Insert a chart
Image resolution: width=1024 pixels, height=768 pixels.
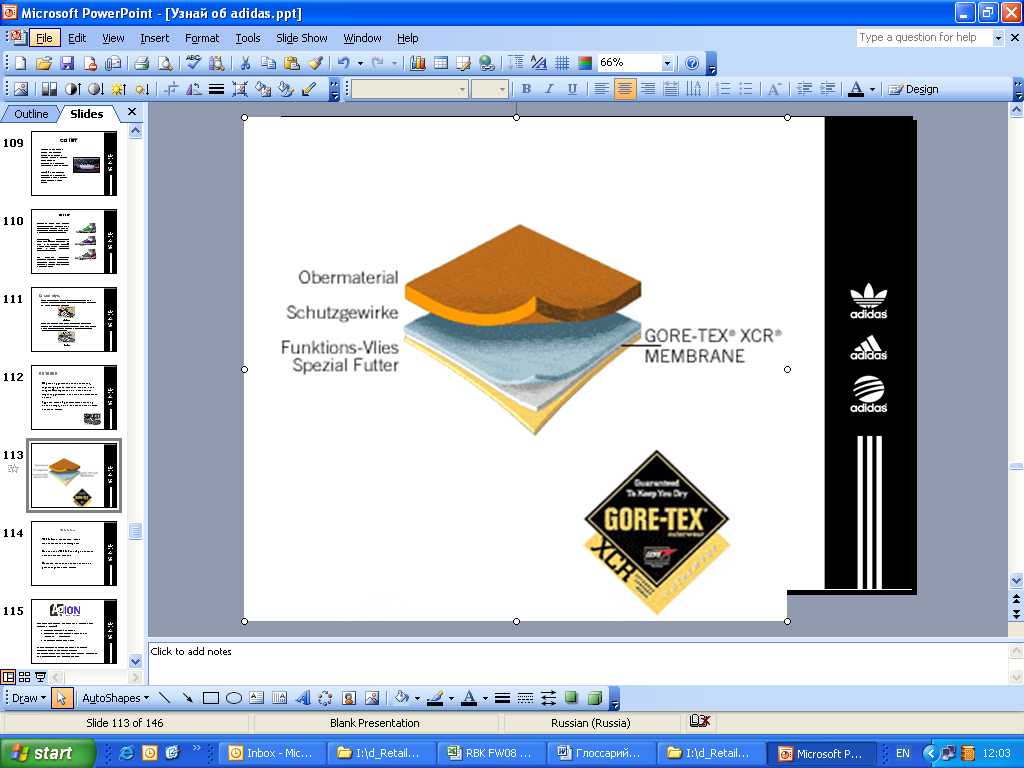(418, 63)
